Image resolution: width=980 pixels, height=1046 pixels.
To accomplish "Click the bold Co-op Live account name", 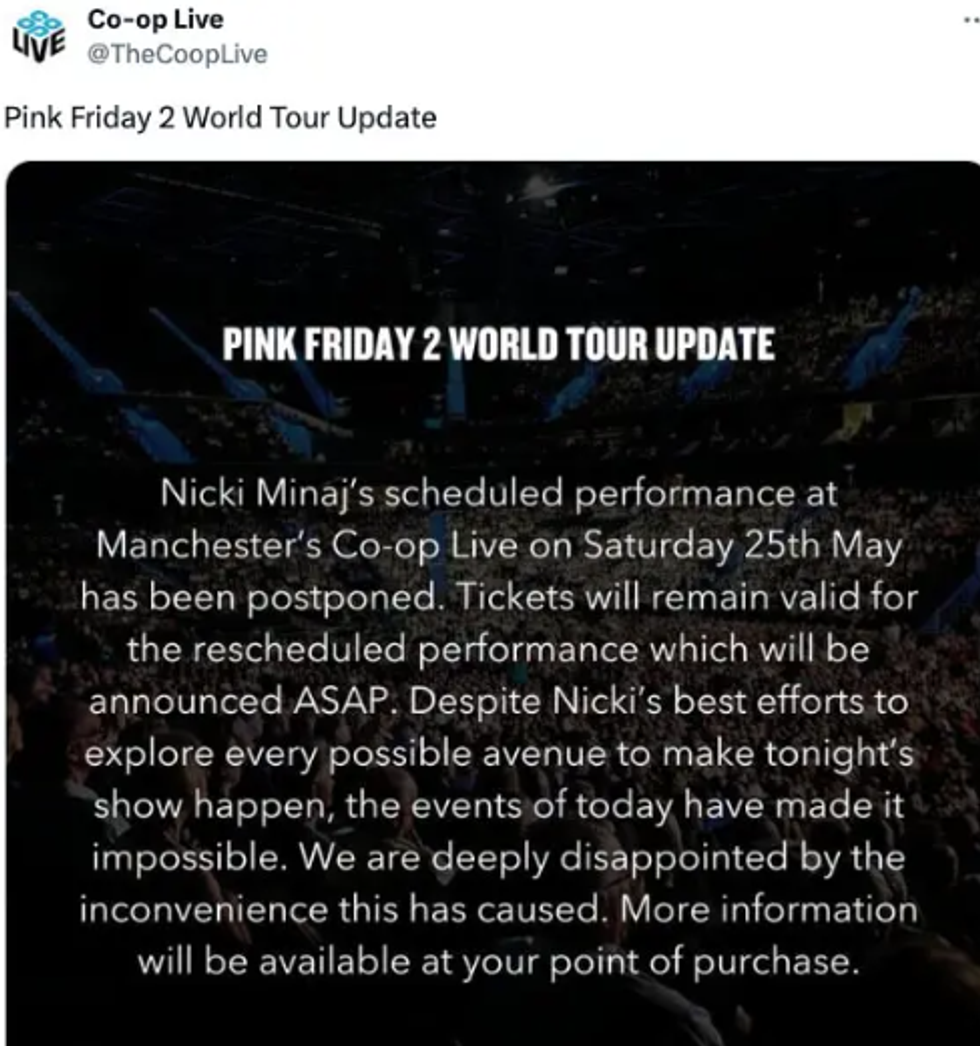I will pyautogui.click(x=155, y=19).
